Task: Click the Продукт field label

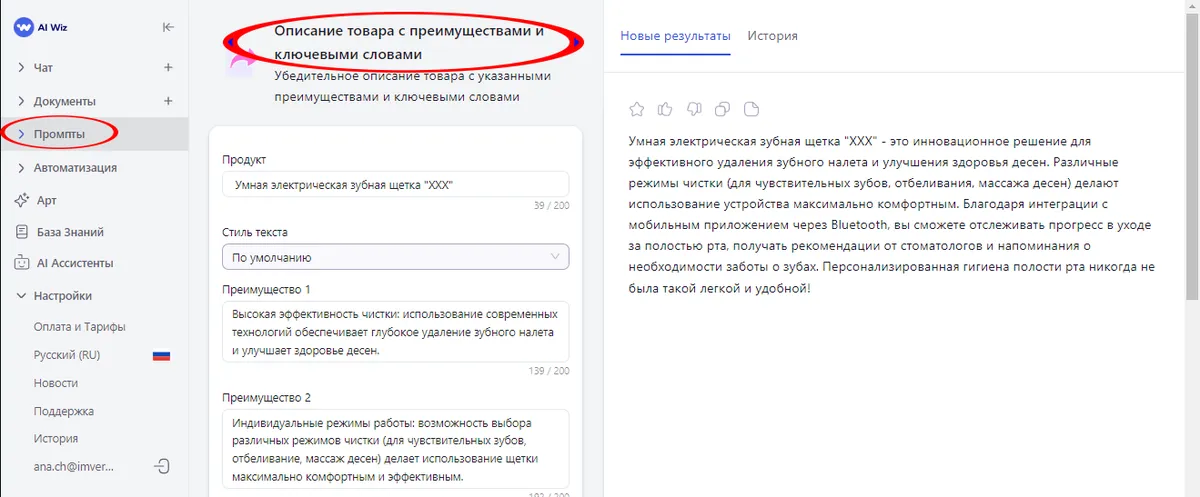Action: [x=244, y=160]
